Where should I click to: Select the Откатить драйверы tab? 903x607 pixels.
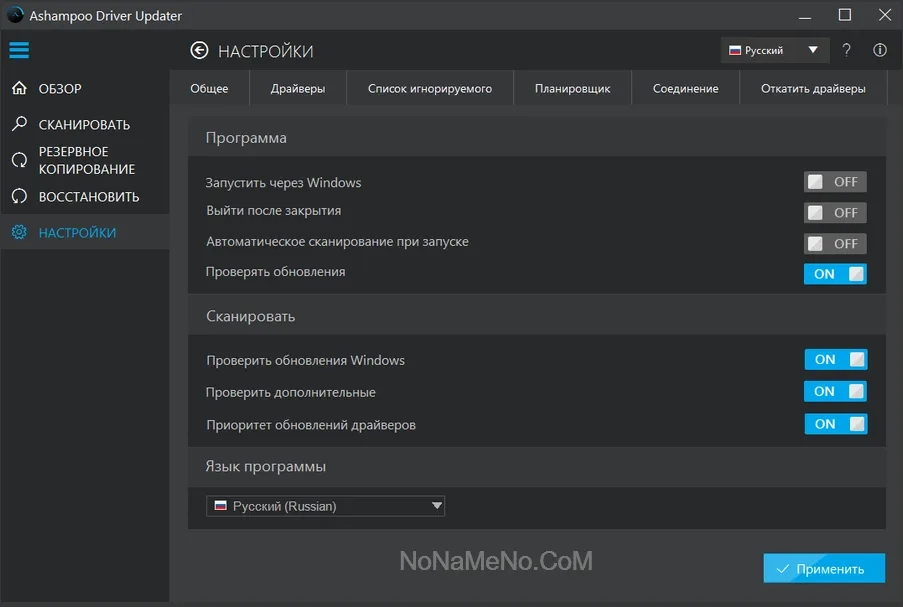point(813,89)
